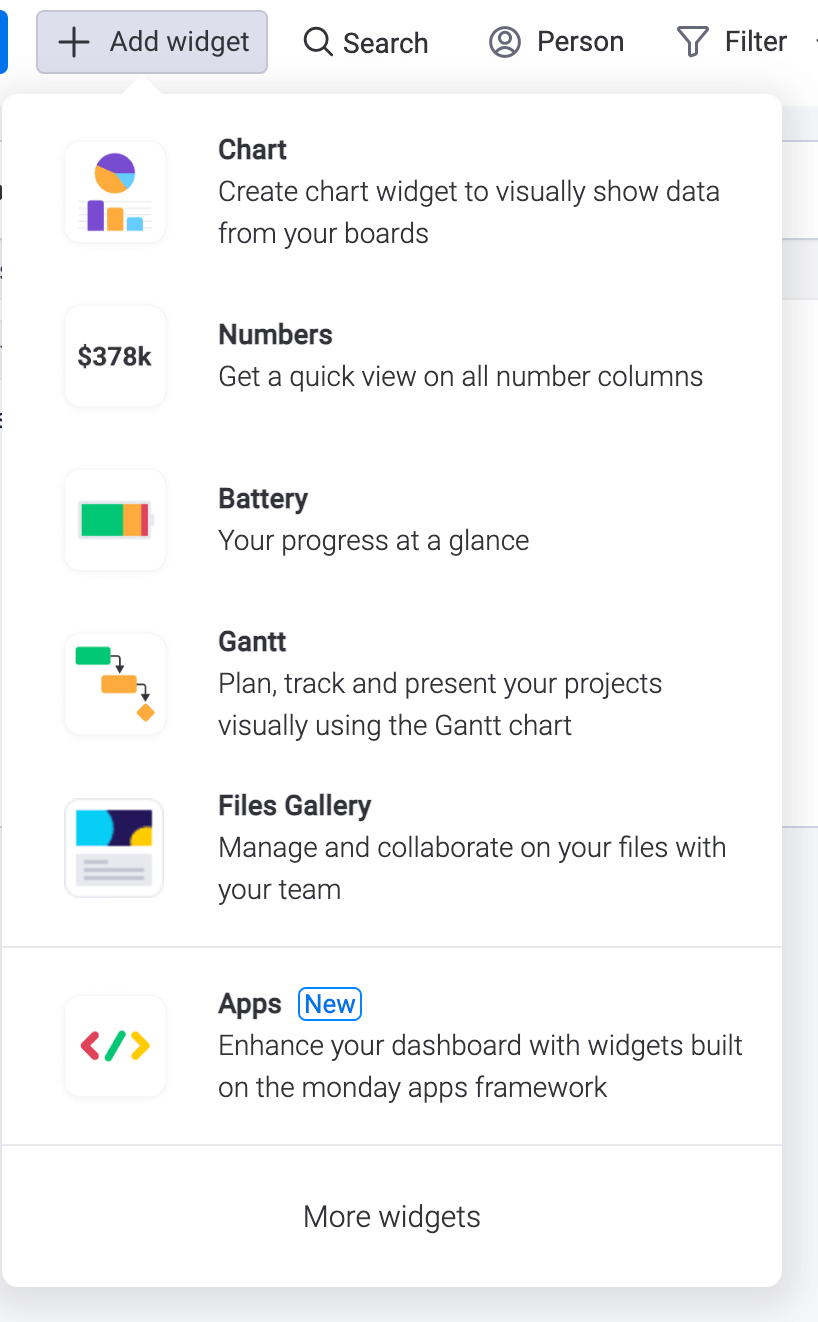The width and height of the screenshot is (818, 1322).
Task: Select the Person avatar icon
Action: [505, 42]
